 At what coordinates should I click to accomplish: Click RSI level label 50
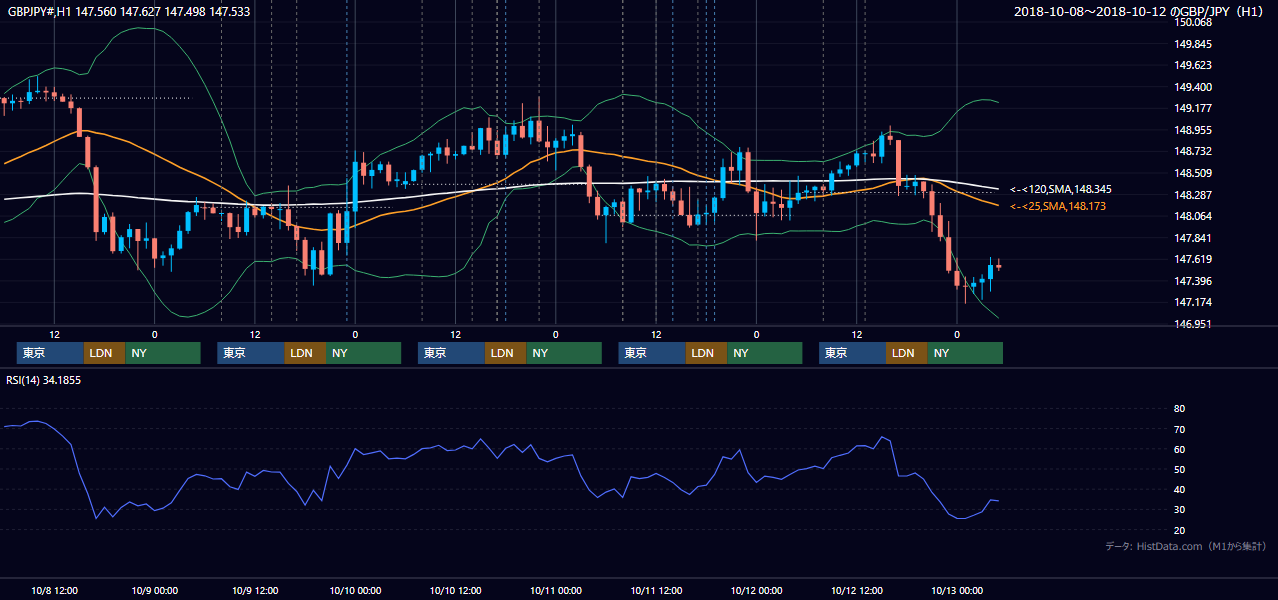(1179, 469)
